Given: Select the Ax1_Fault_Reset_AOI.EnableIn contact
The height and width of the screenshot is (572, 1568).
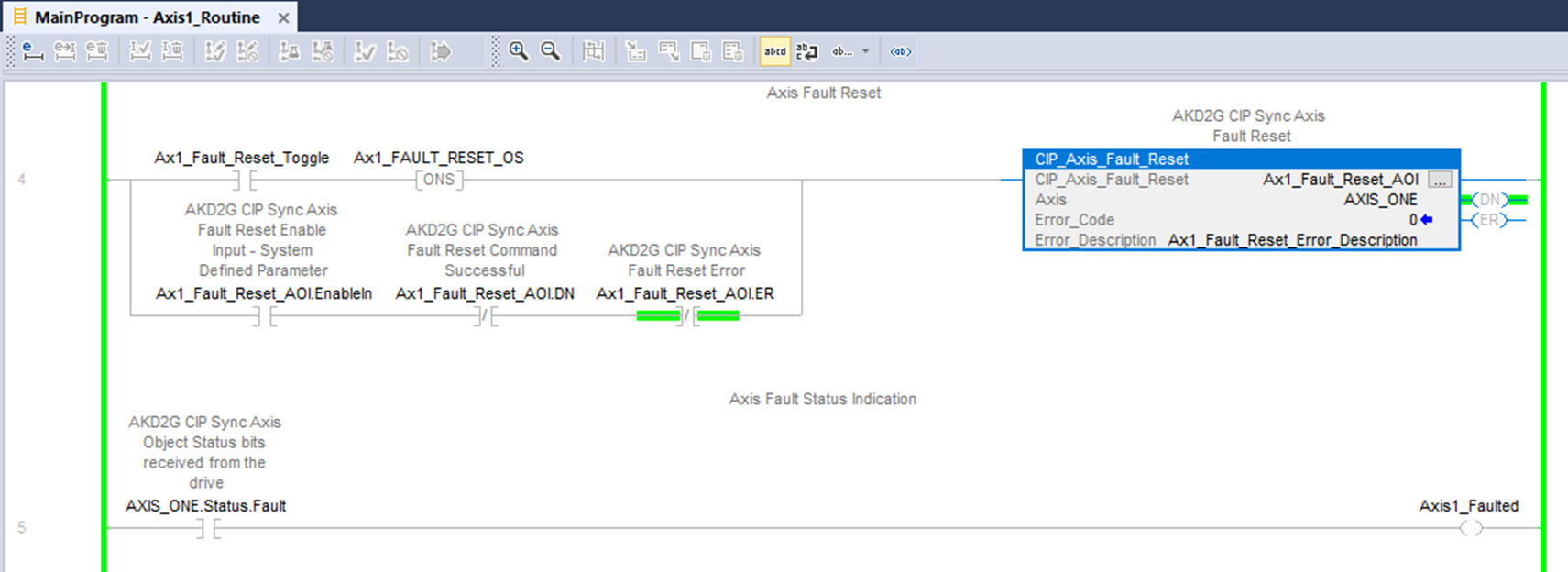Looking at the screenshot, I should 266,316.
